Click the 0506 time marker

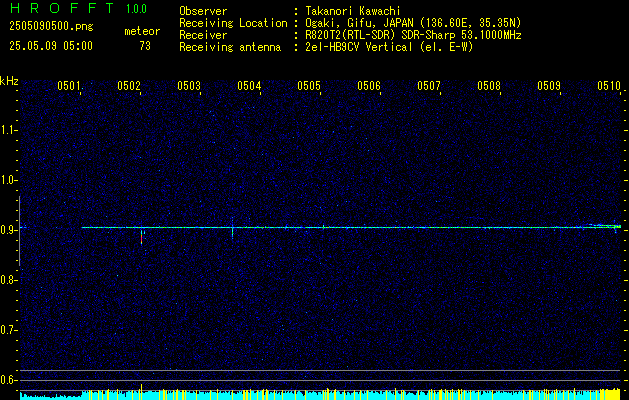[x=369, y=85]
